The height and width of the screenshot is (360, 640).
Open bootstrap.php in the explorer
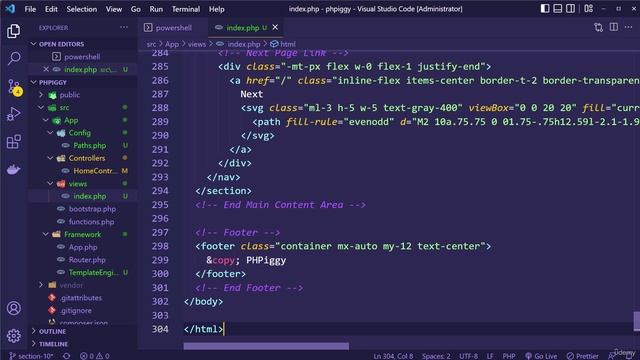pyautogui.click(x=92, y=209)
